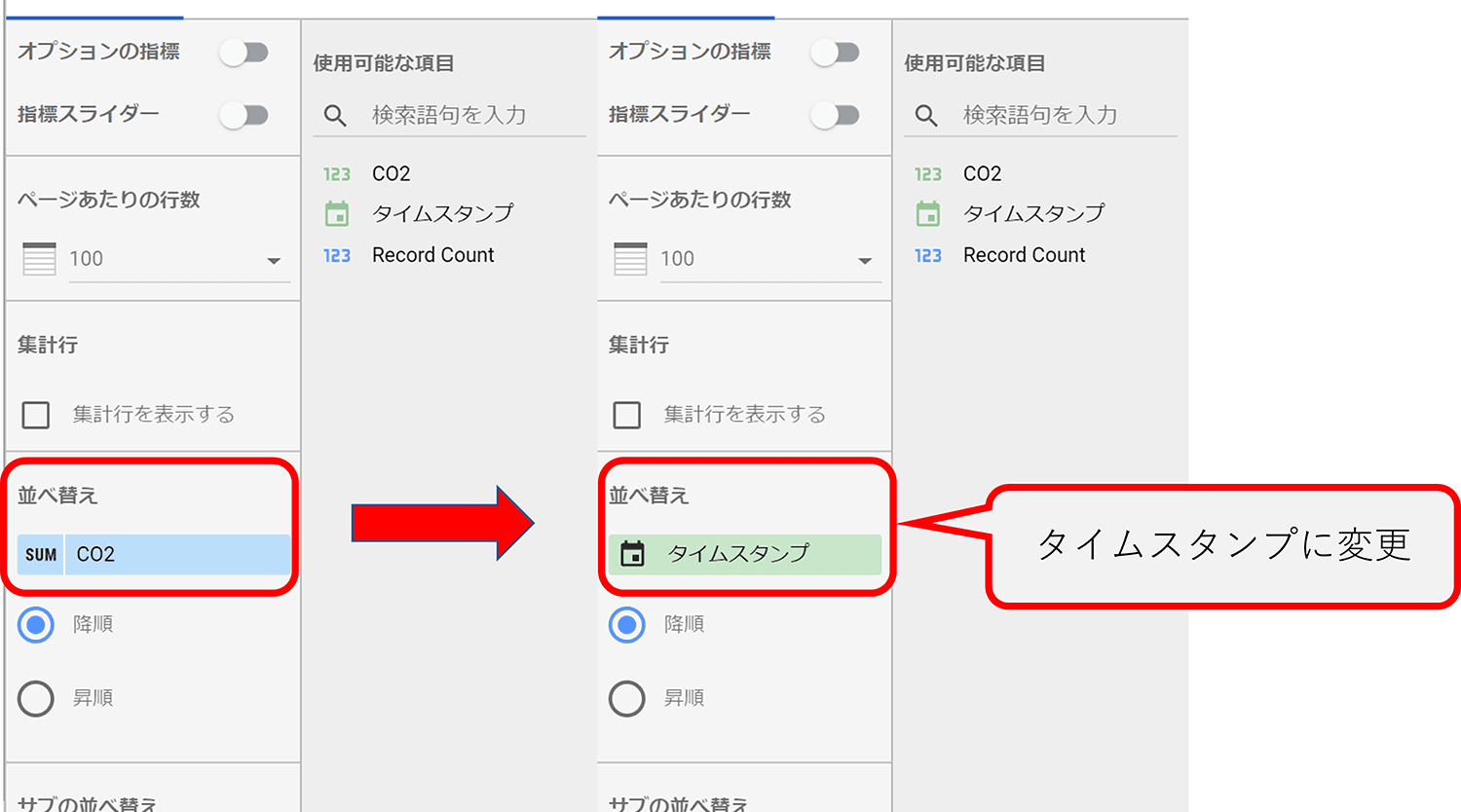Click table rows icon in left panel

point(39,260)
